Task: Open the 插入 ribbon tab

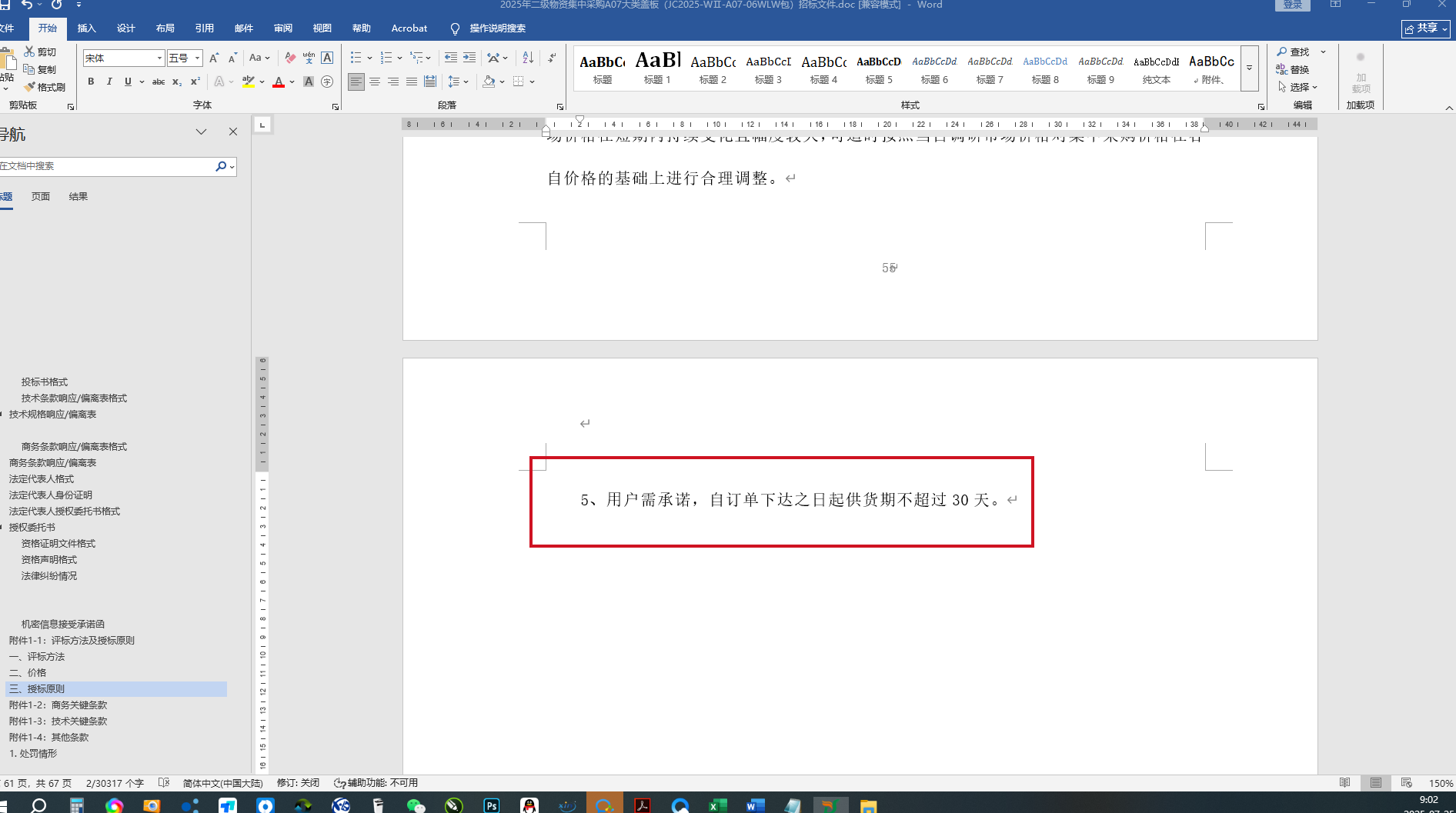Action: 87,28
